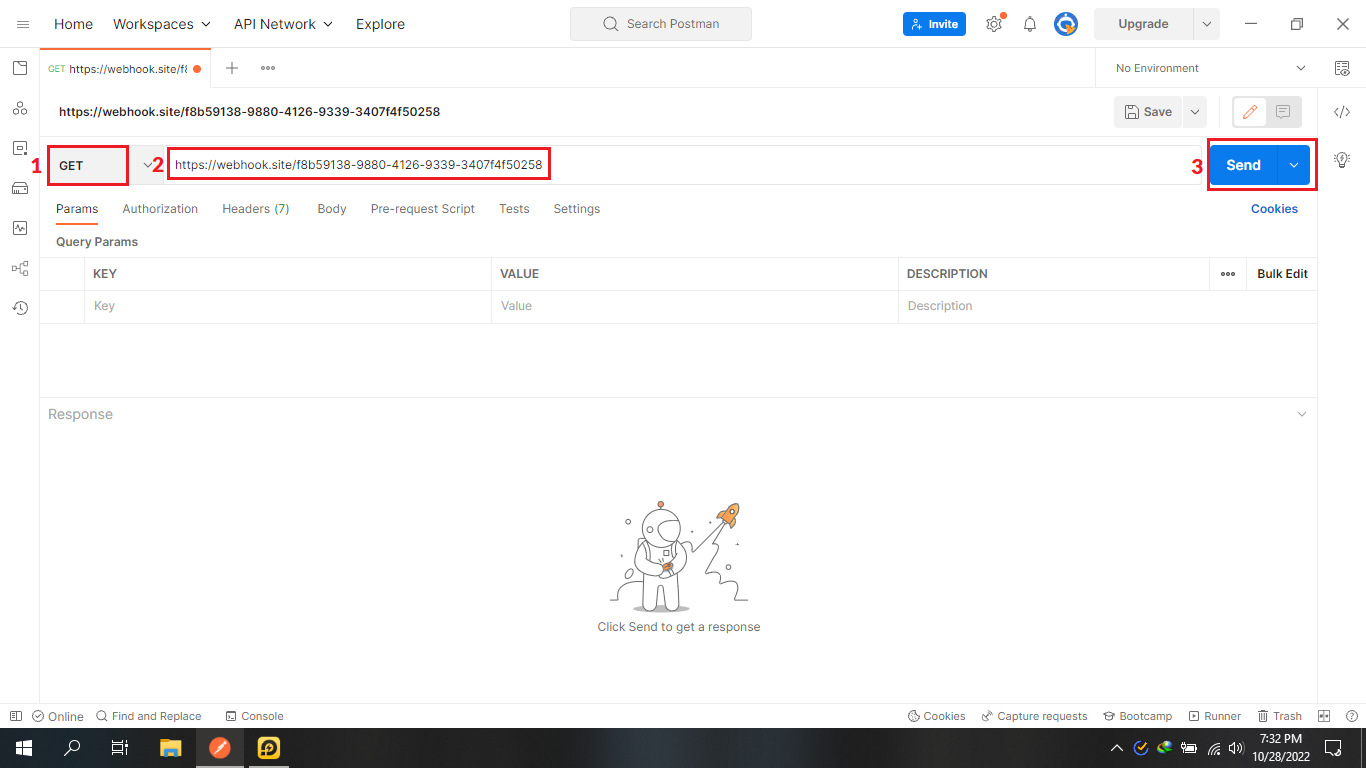The height and width of the screenshot is (768, 1366).
Task: Select the Params tab
Action: tap(77, 209)
